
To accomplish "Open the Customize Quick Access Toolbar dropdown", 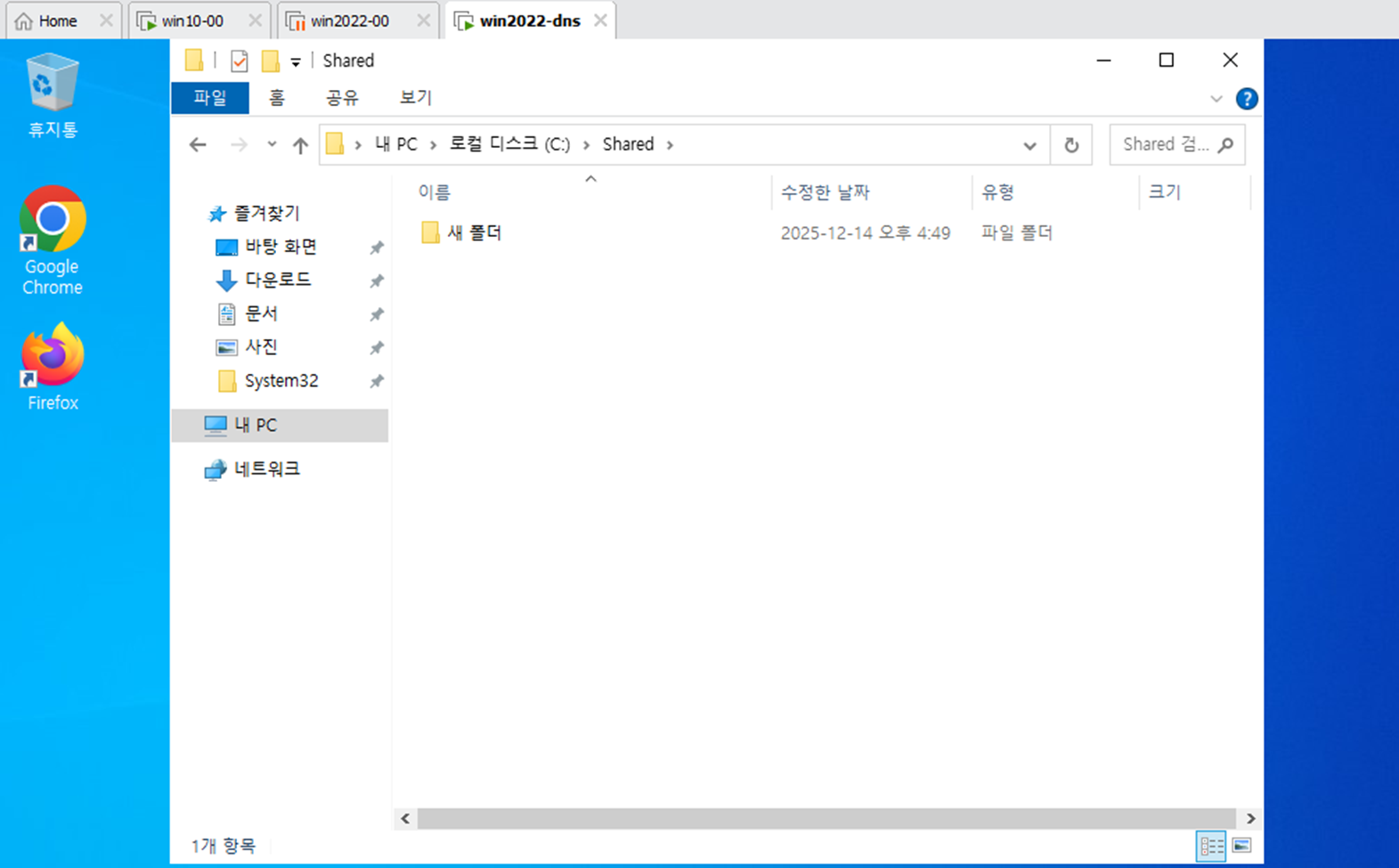I will click(296, 61).
